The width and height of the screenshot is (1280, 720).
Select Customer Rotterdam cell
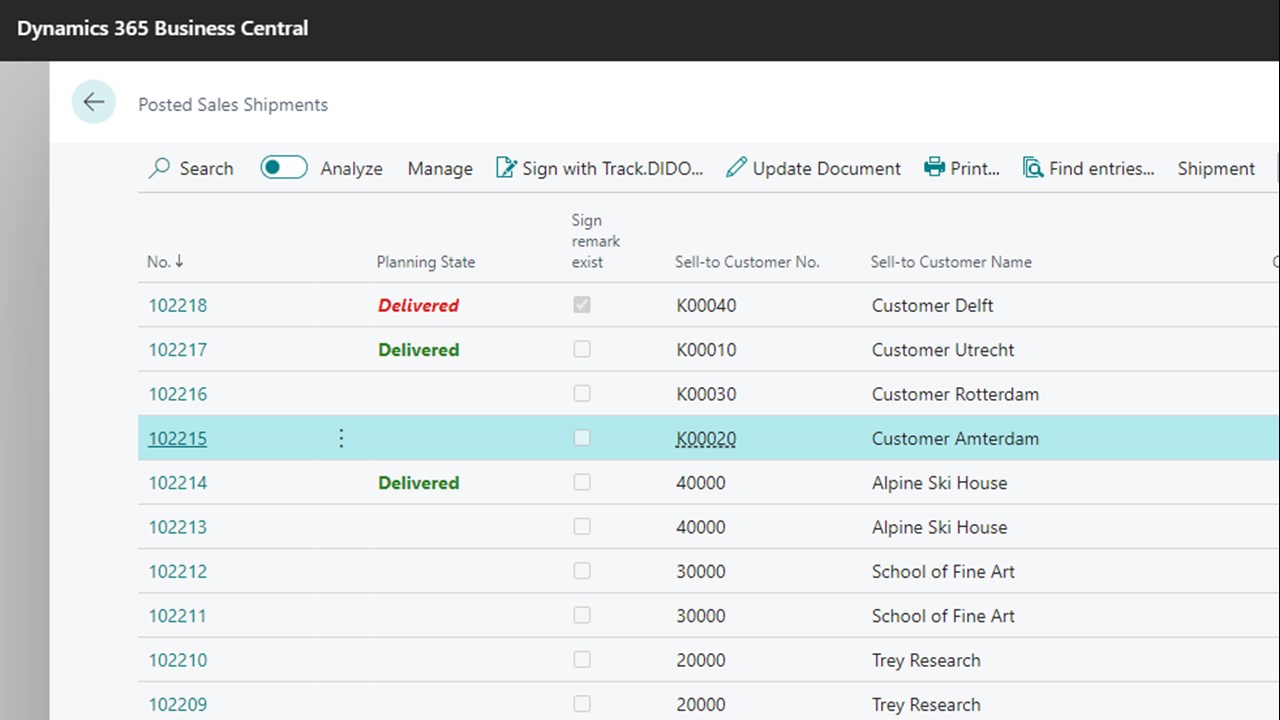(955, 394)
